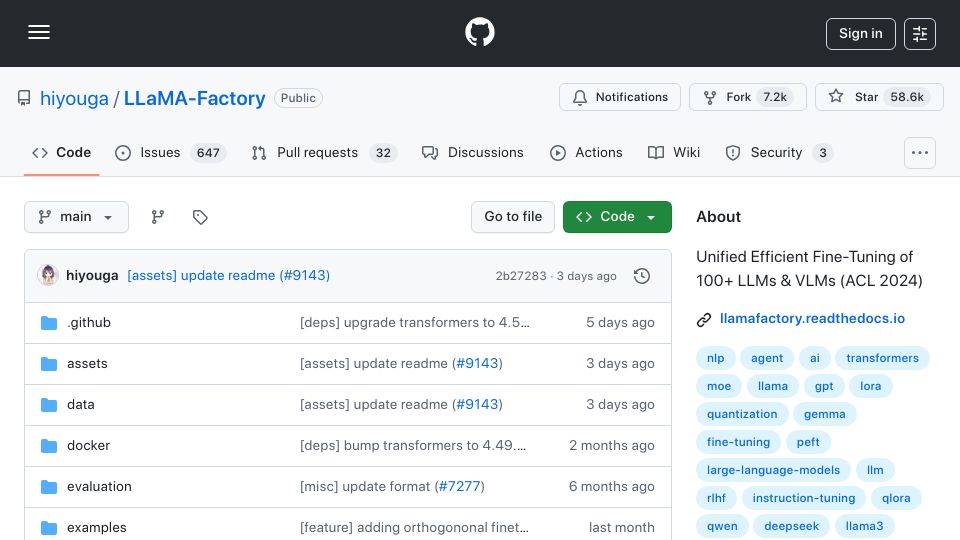
Task: Click the nlp topic tag
Action: 715,358
